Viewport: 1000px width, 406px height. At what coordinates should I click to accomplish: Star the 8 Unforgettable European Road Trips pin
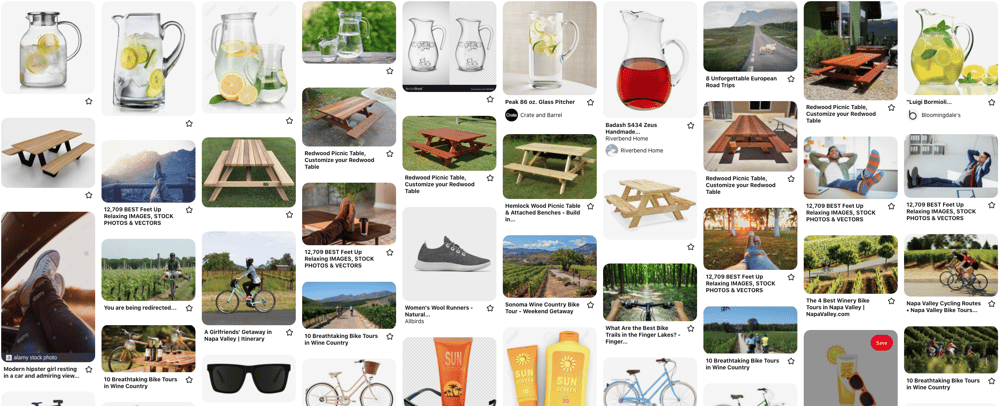coord(791,79)
